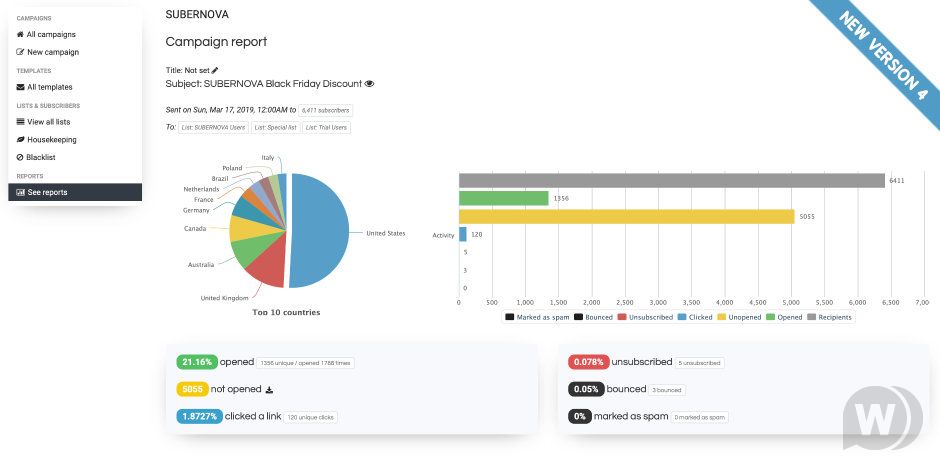
Task: Download the not opened subscribers list
Action: 268,389
